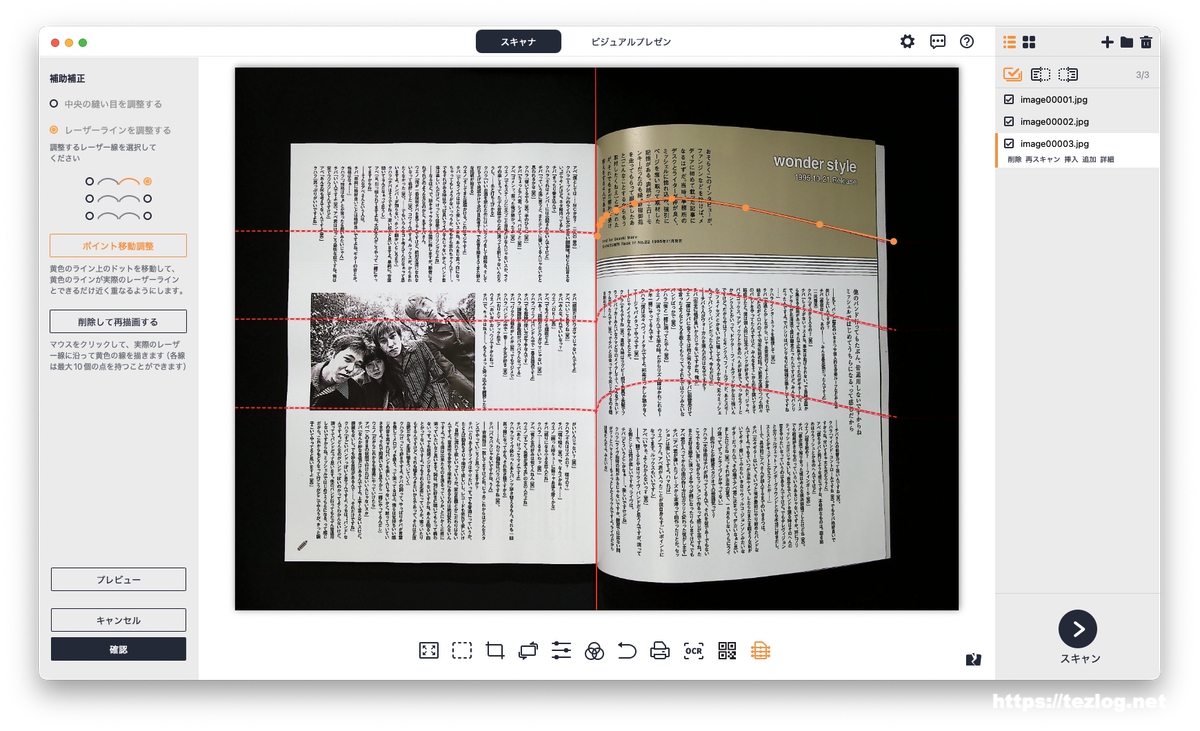The width and height of the screenshot is (1200, 731).
Task: Select the スキャナ tab
Action: coord(518,42)
